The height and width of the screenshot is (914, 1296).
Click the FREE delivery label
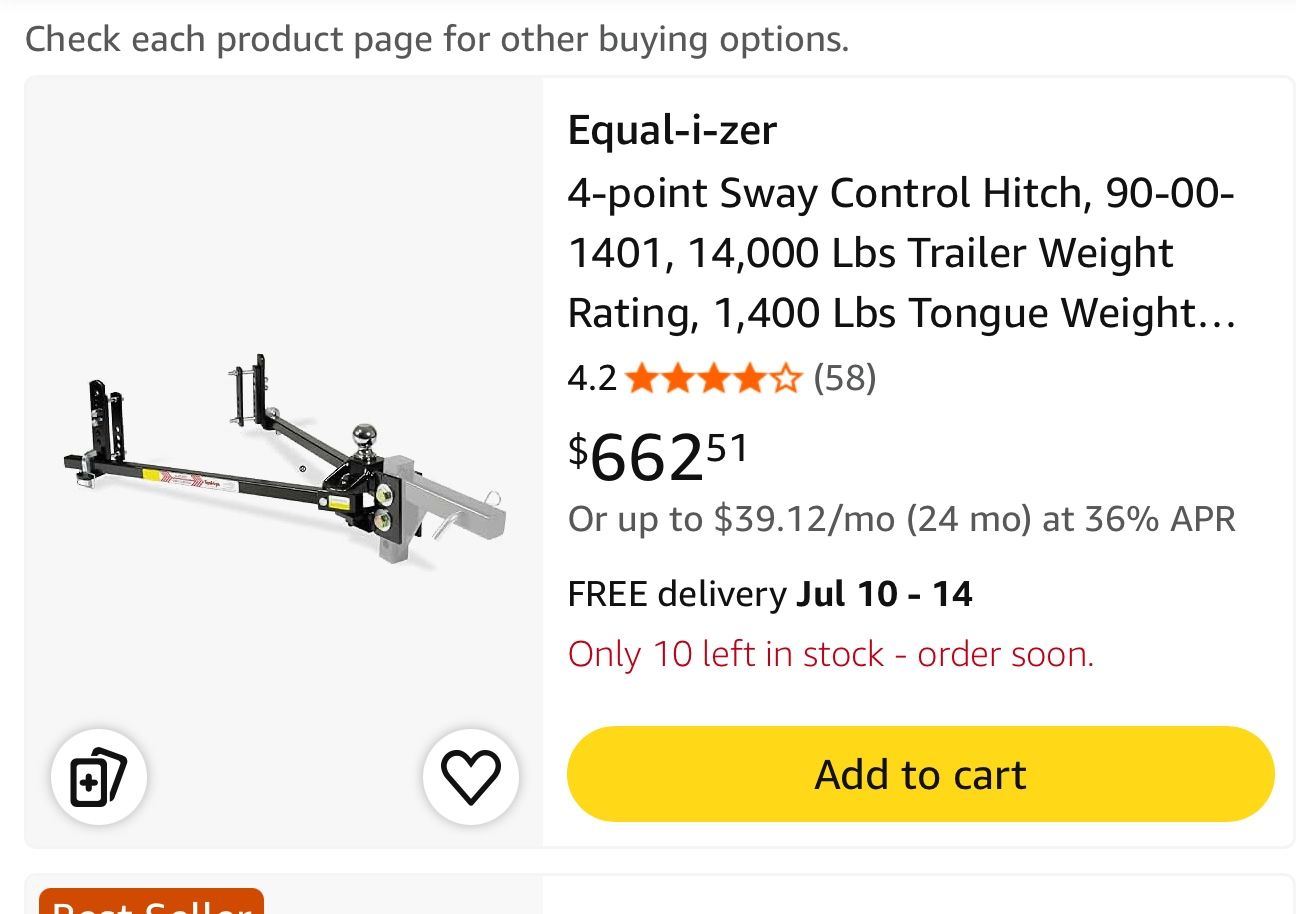coord(677,594)
